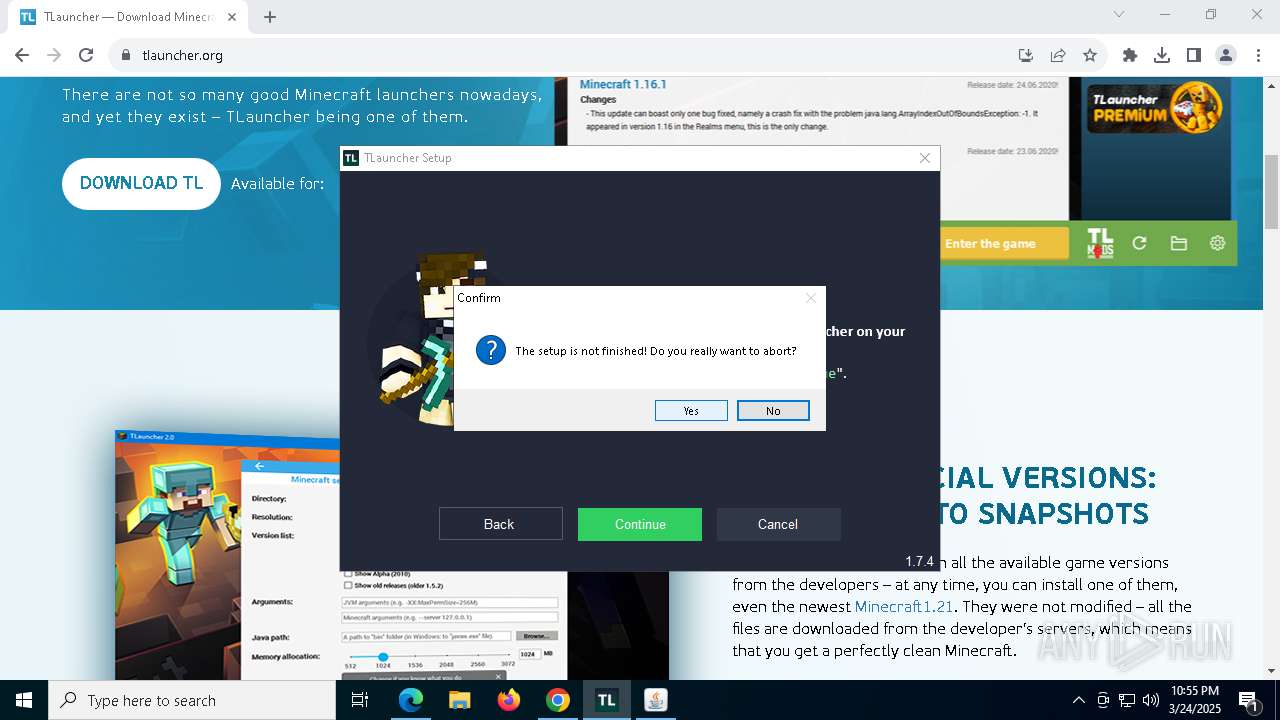Toggle Chrome side panel
Screen dimensions: 1280x720
point(1194,55)
